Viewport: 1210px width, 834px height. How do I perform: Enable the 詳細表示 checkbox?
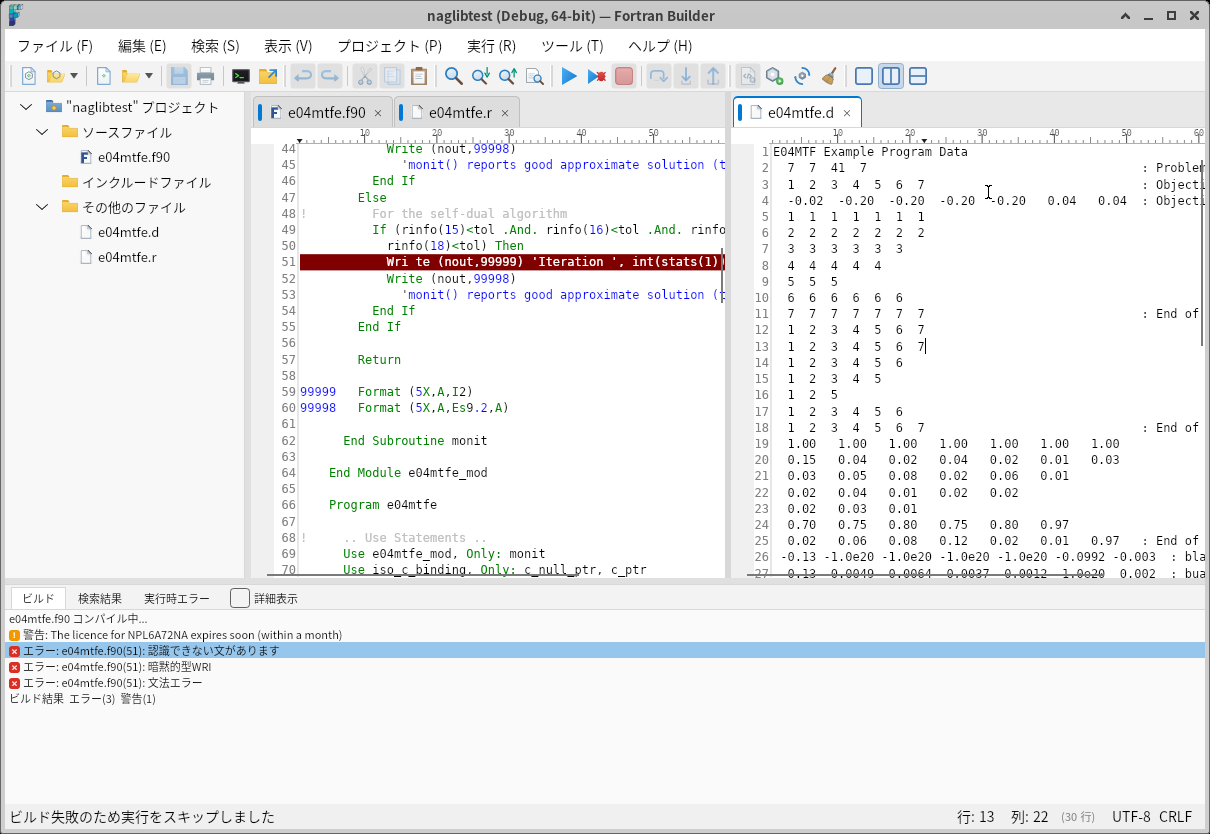tap(240, 598)
